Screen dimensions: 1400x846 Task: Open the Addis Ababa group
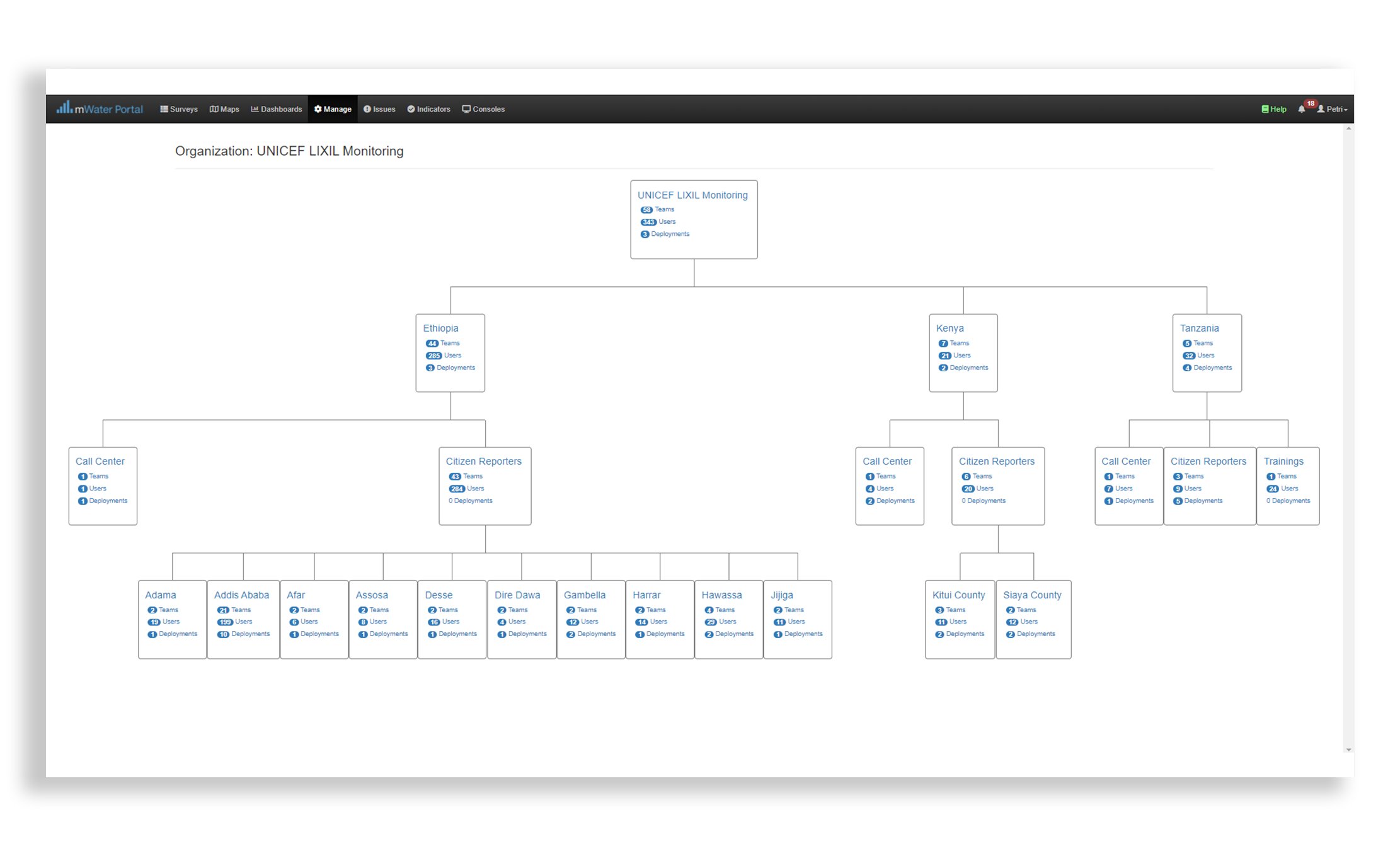tap(241, 594)
